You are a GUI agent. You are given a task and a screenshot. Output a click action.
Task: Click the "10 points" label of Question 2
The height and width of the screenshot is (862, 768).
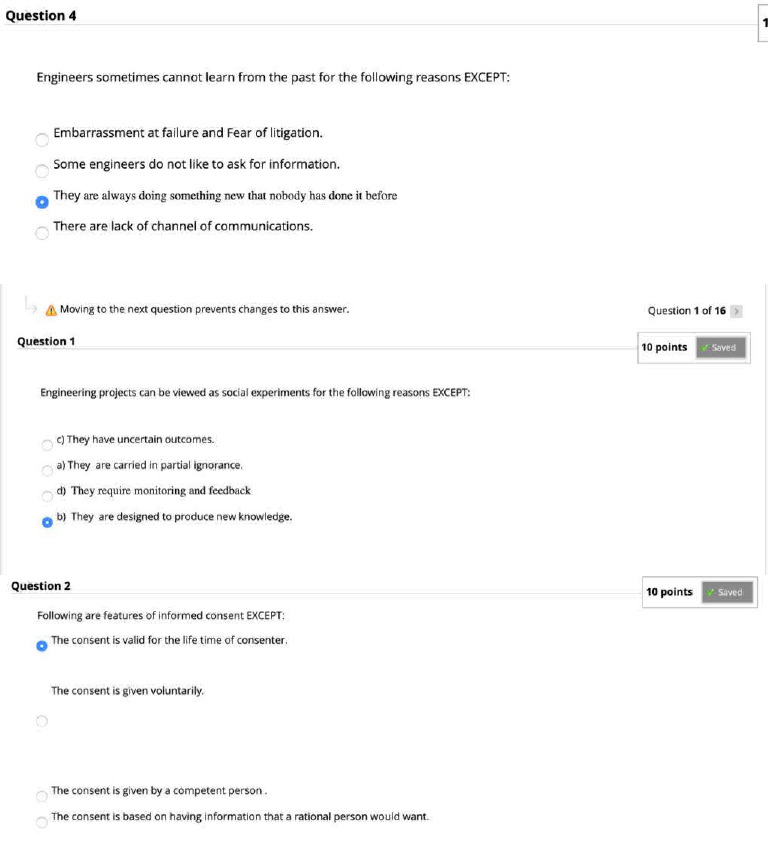(x=669, y=592)
